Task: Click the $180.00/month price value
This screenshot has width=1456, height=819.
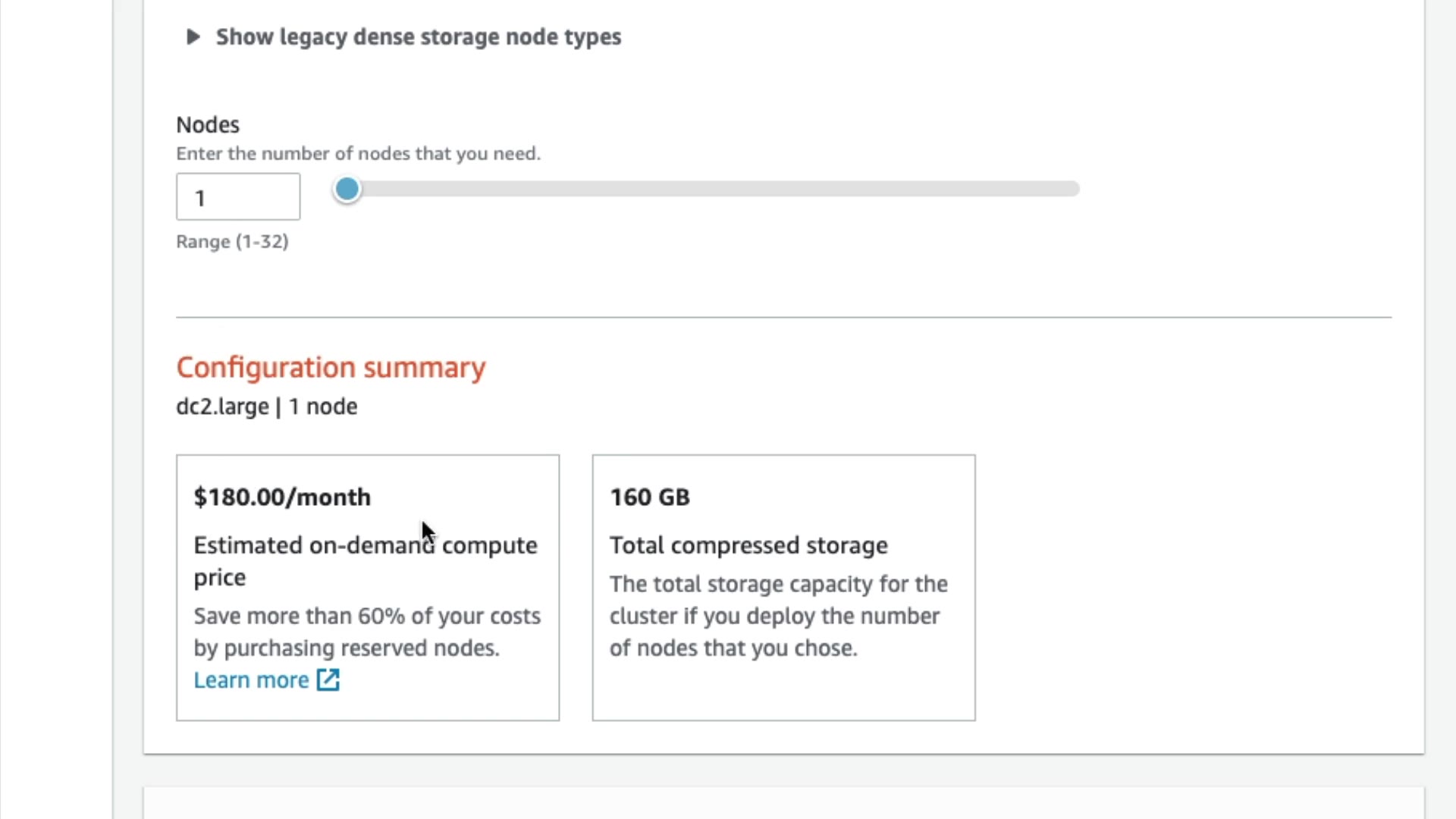Action: pyautogui.click(x=282, y=497)
